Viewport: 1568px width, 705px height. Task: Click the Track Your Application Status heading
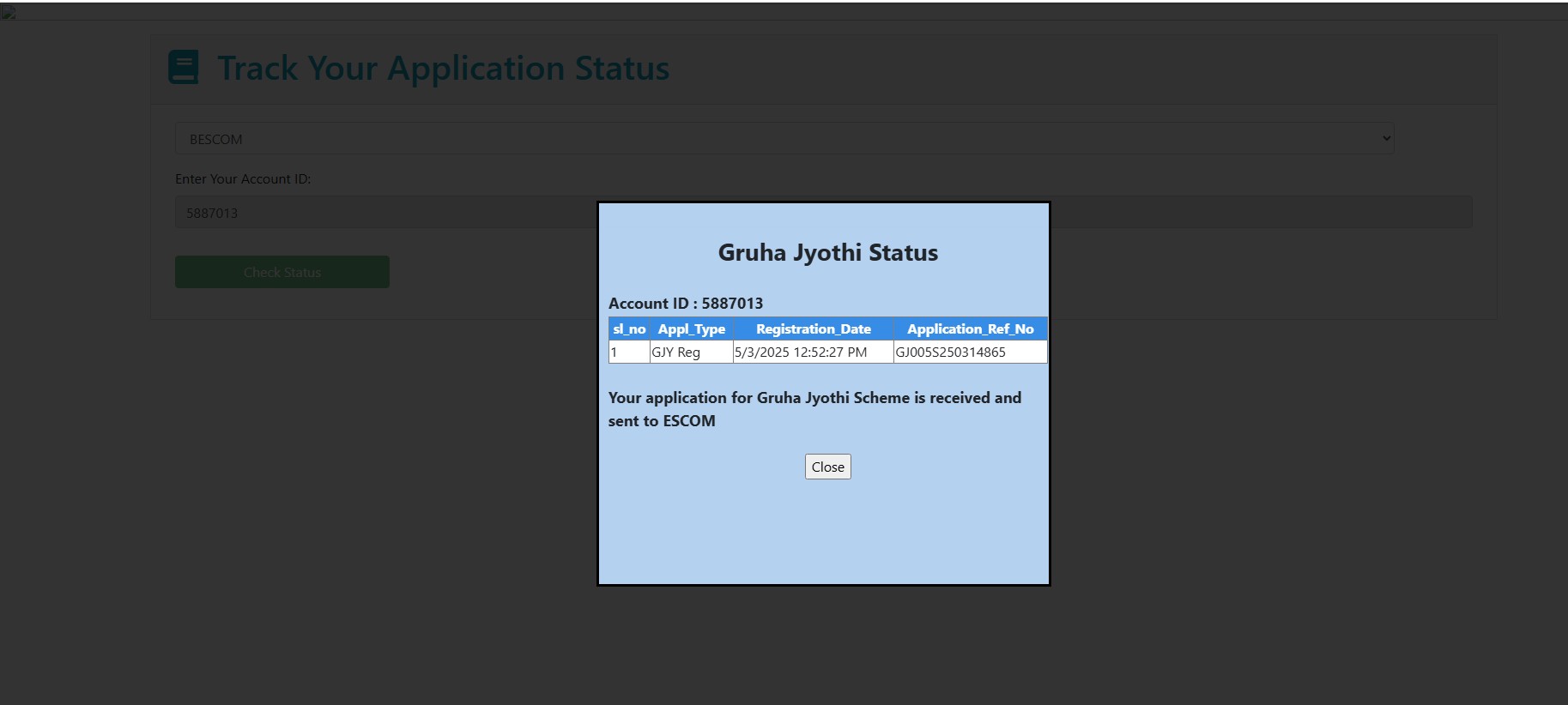pos(443,69)
